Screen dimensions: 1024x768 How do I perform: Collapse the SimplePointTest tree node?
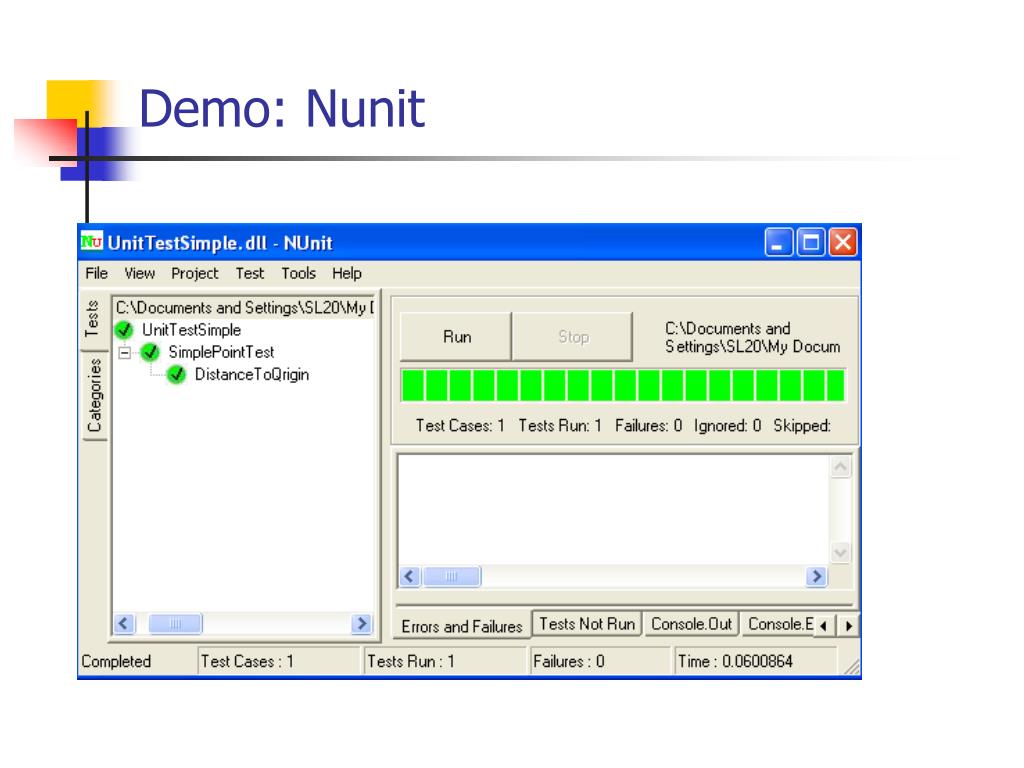tap(125, 353)
